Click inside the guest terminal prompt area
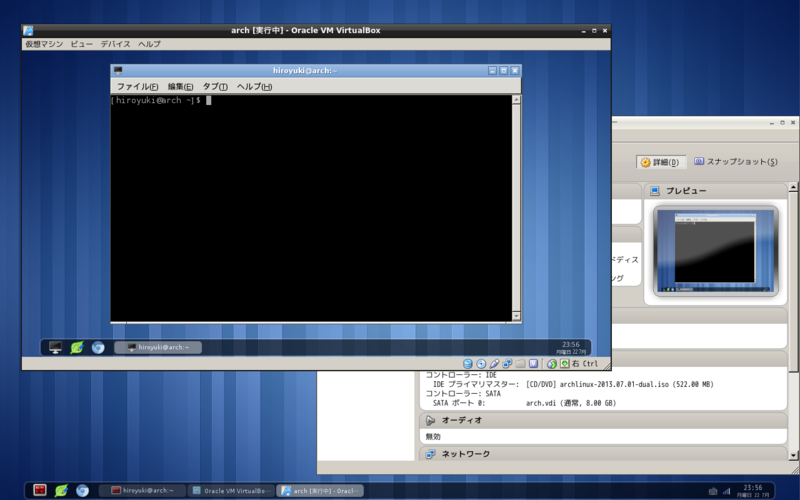 point(311,208)
